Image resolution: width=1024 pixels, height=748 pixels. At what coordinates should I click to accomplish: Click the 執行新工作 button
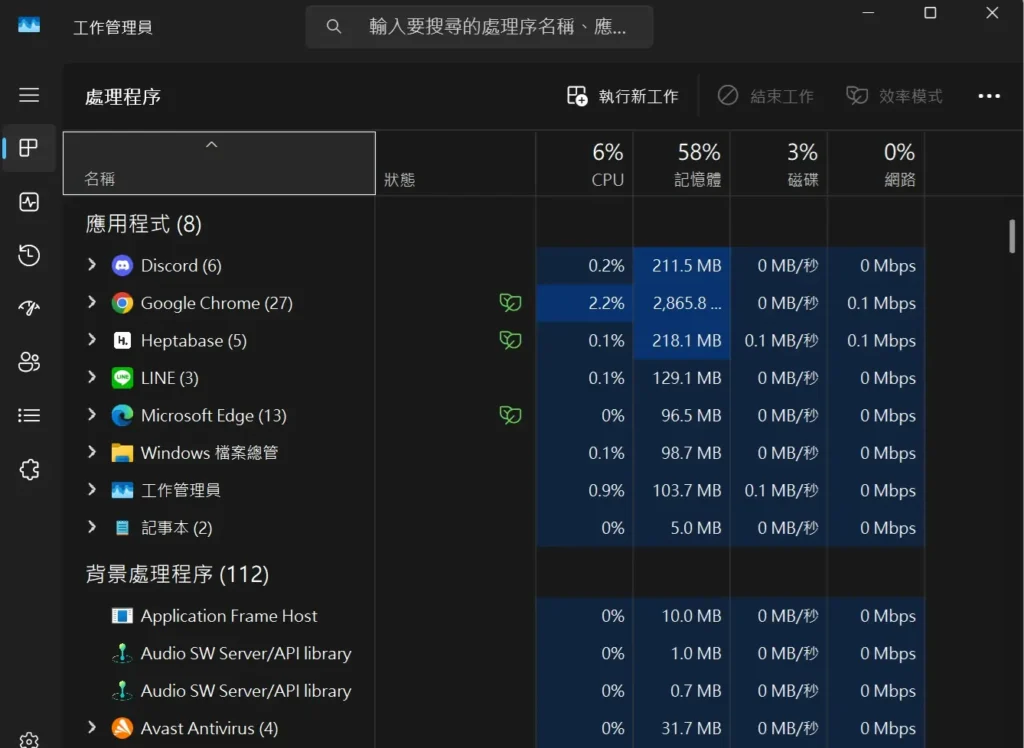coord(625,96)
